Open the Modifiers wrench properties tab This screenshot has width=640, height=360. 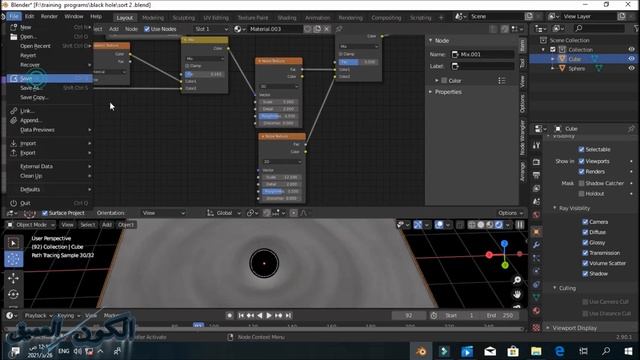[536, 245]
